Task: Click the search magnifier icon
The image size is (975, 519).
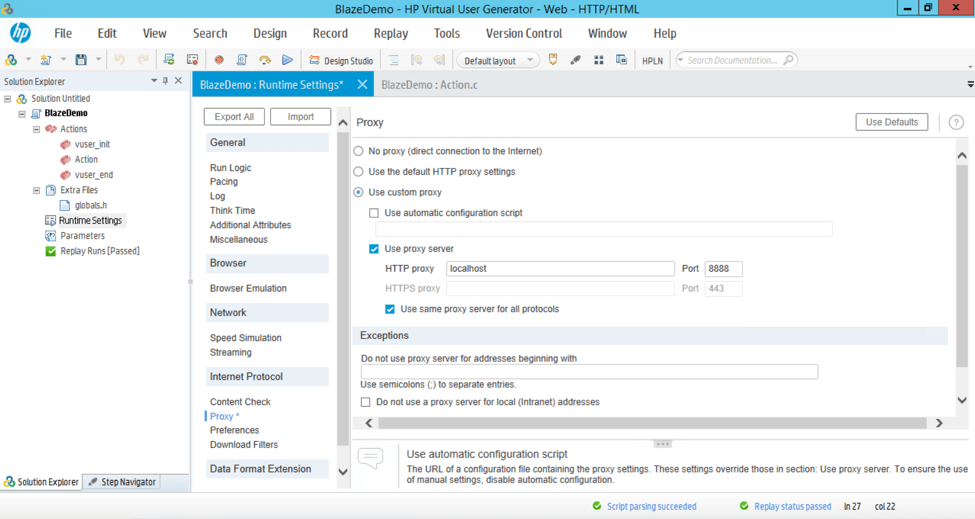Action: pyautogui.click(x=788, y=60)
